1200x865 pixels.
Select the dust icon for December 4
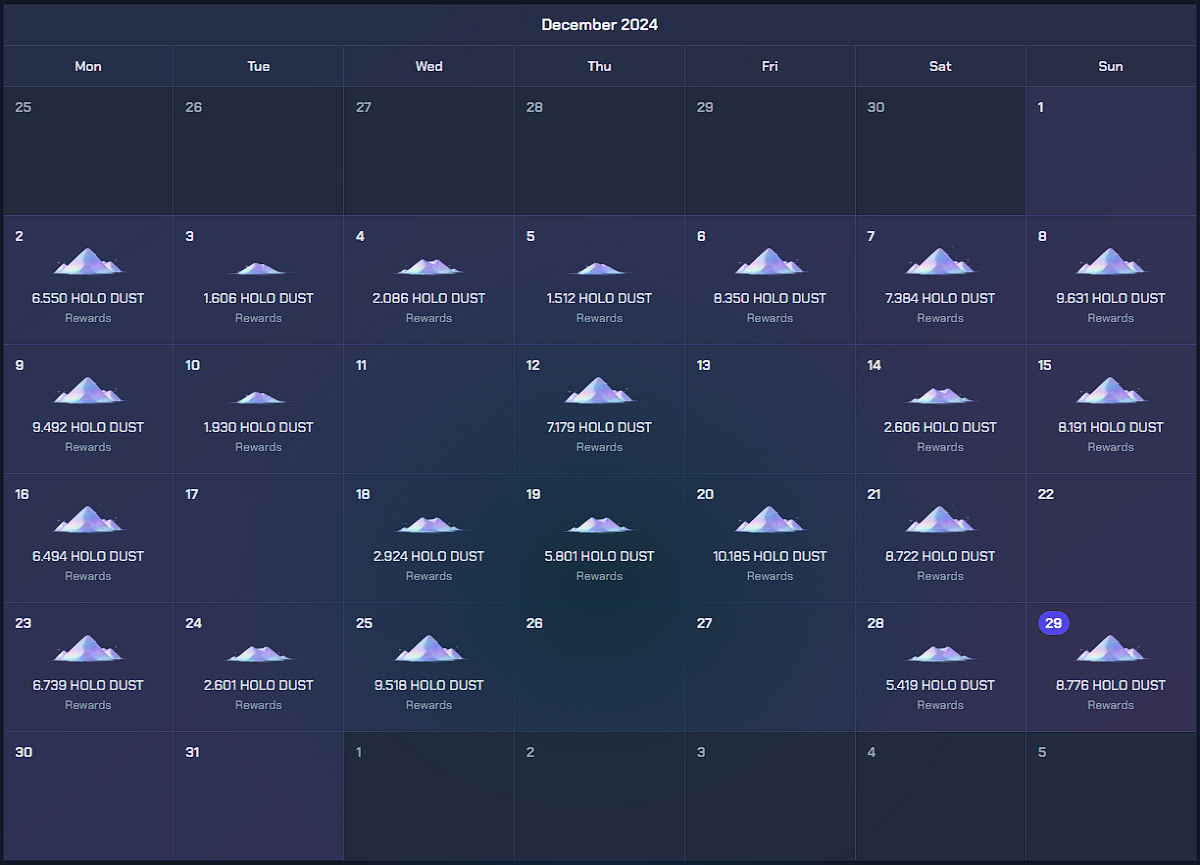(429, 265)
